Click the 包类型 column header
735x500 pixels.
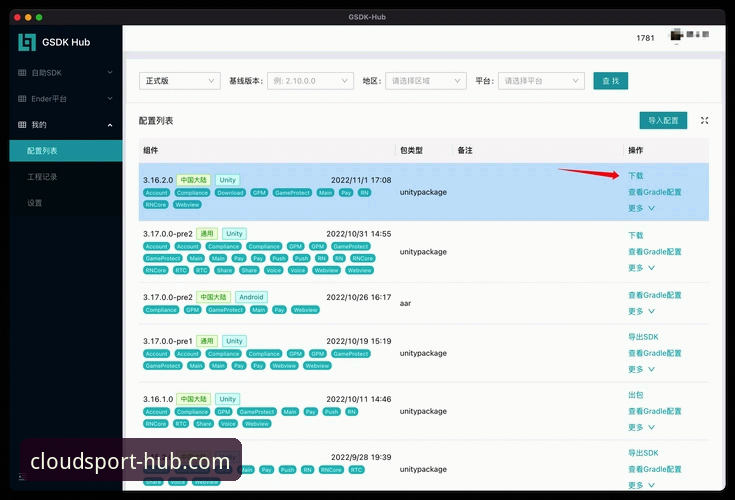pos(411,150)
